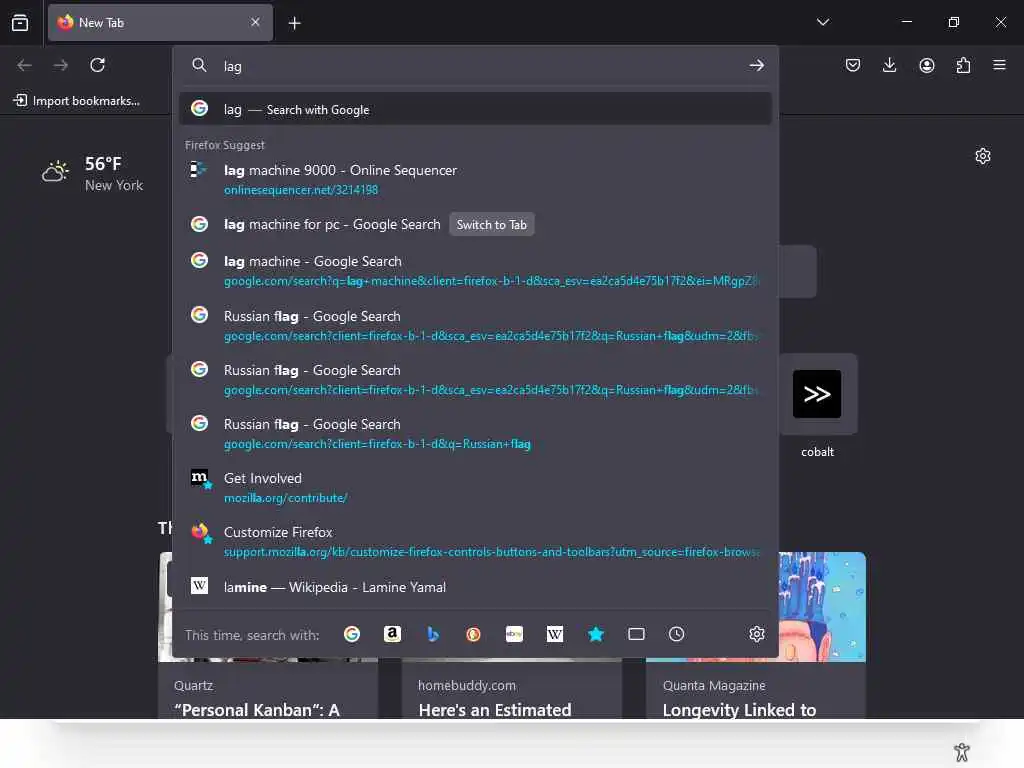The height and width of the screenshot is (768, 1024).
Task: Open the Downloads panel
Action: (889, 65)
